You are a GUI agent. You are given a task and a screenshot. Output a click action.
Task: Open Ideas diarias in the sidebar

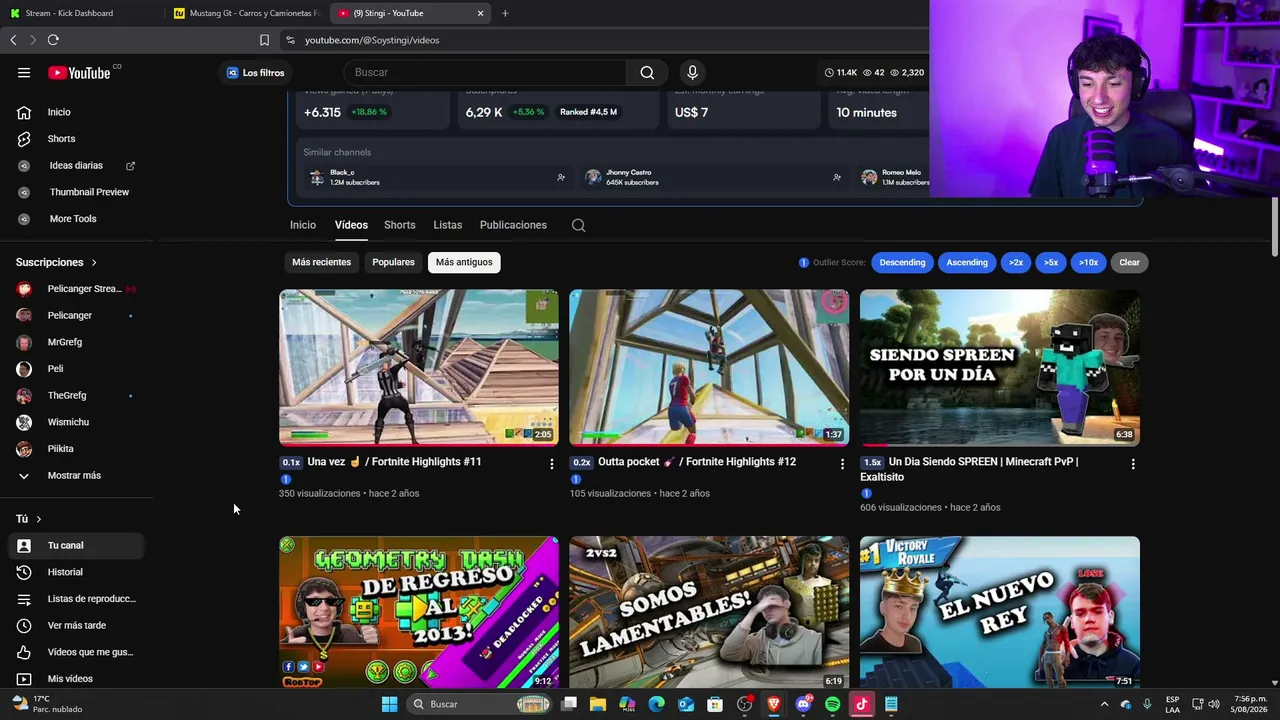pos(78,166)
